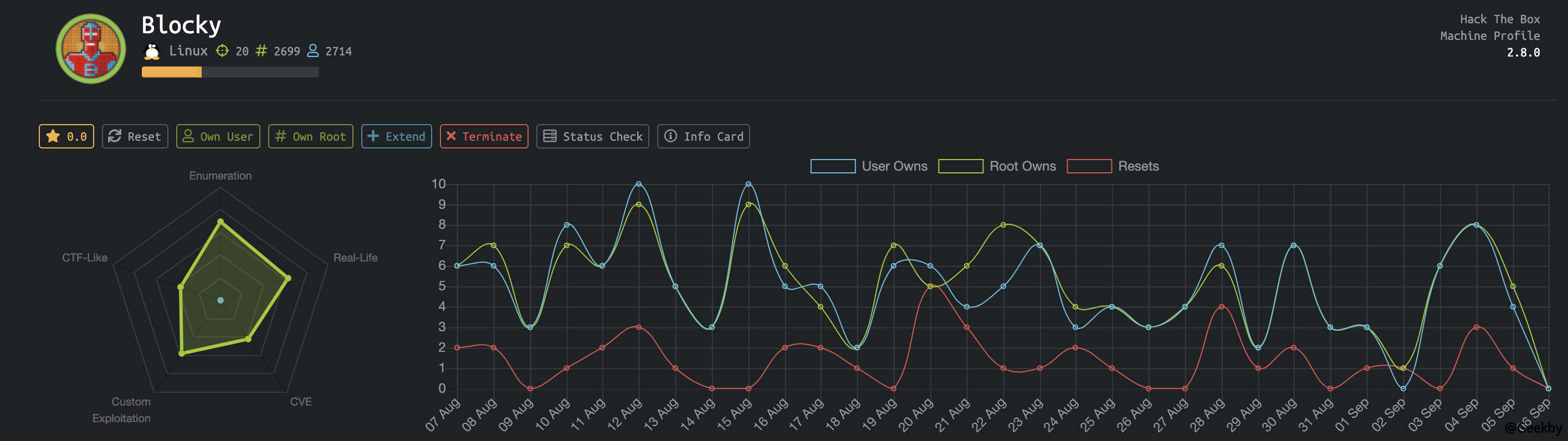Click the Real-Life radar data point
The image size is (1568, 441).
coord(288,278)
